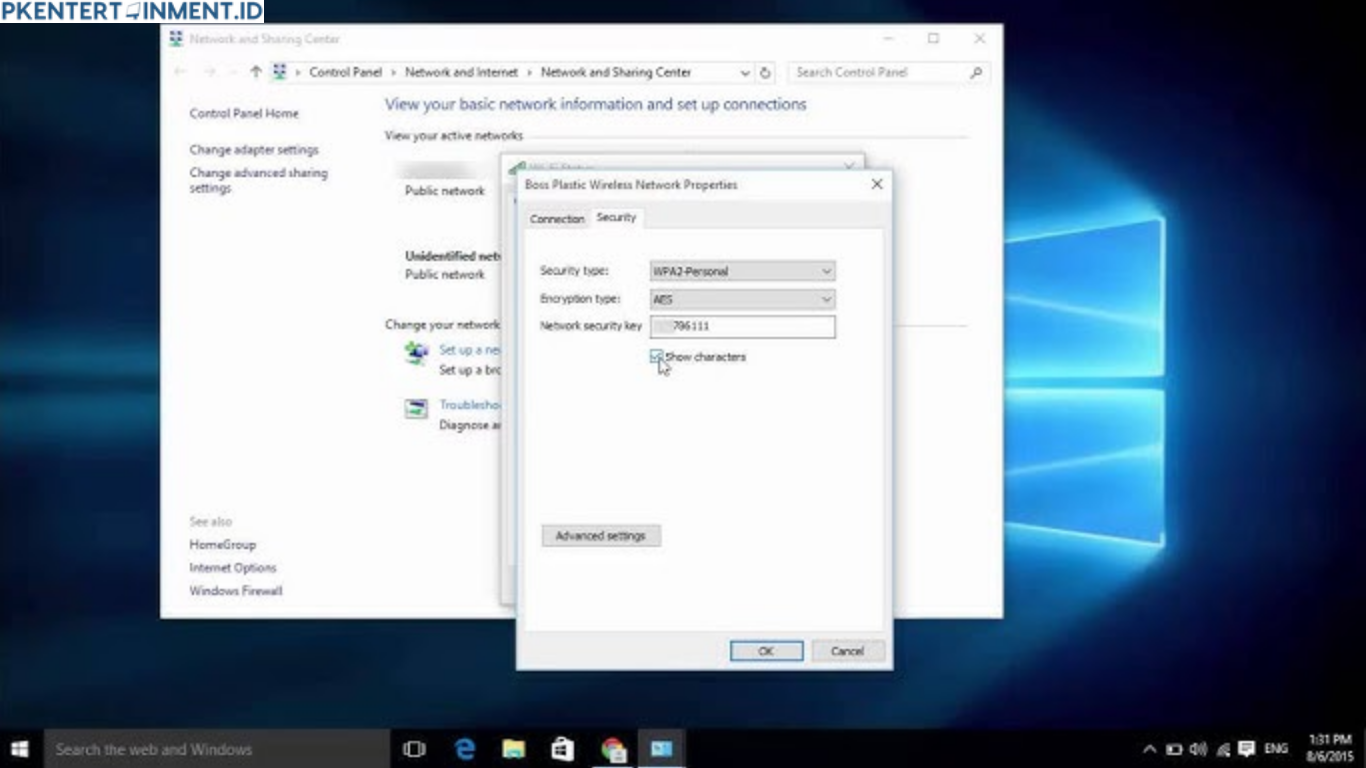Open Task View from the taskbar
The image size is (1366, 768).
point(414,749)
